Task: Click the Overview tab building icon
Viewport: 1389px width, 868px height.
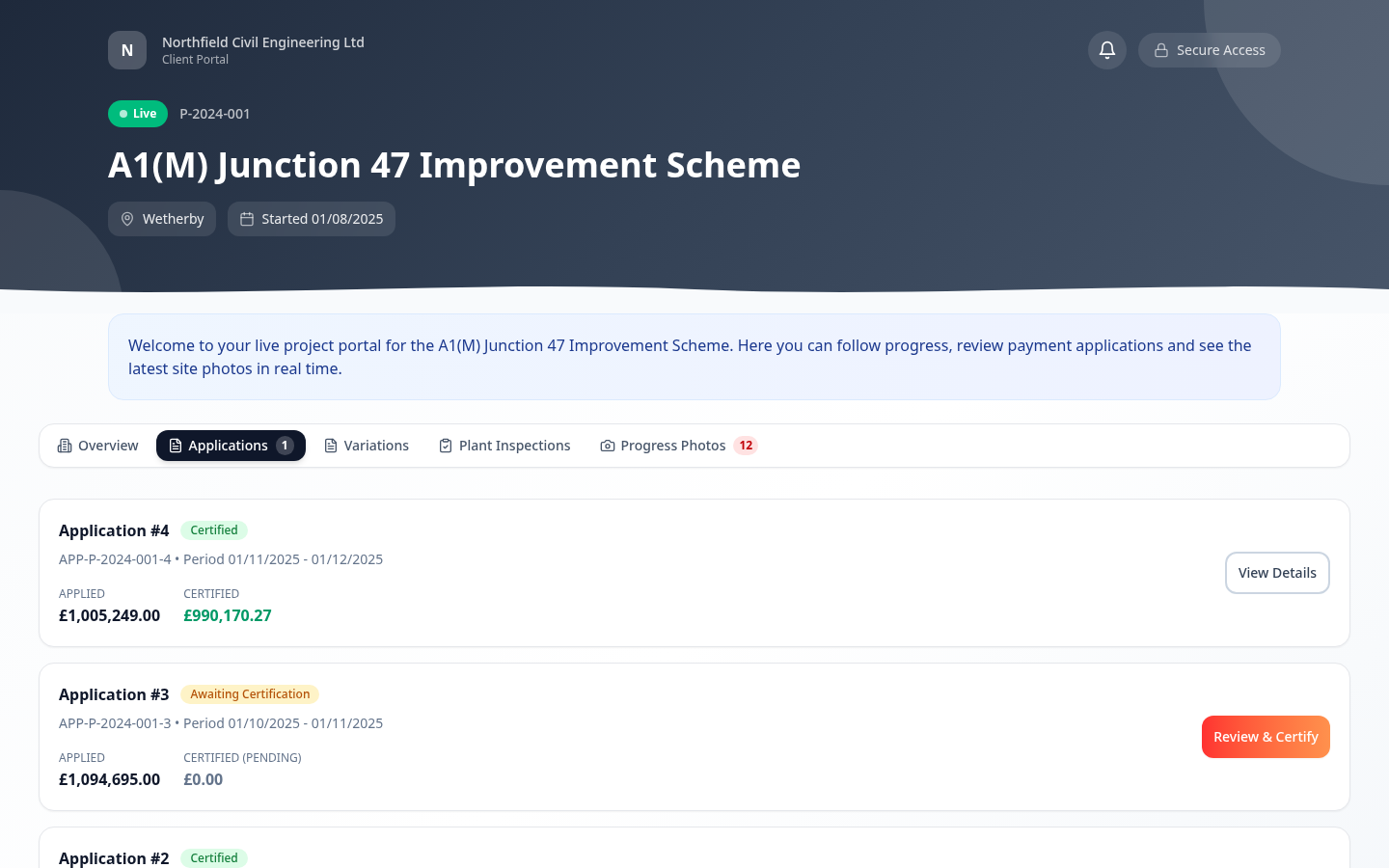Action: (65, 446)
